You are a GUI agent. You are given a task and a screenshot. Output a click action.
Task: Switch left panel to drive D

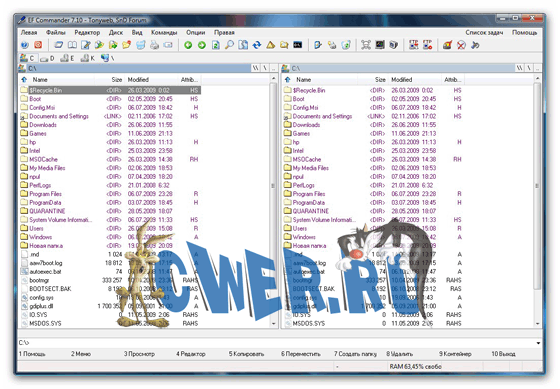[47, 58]
